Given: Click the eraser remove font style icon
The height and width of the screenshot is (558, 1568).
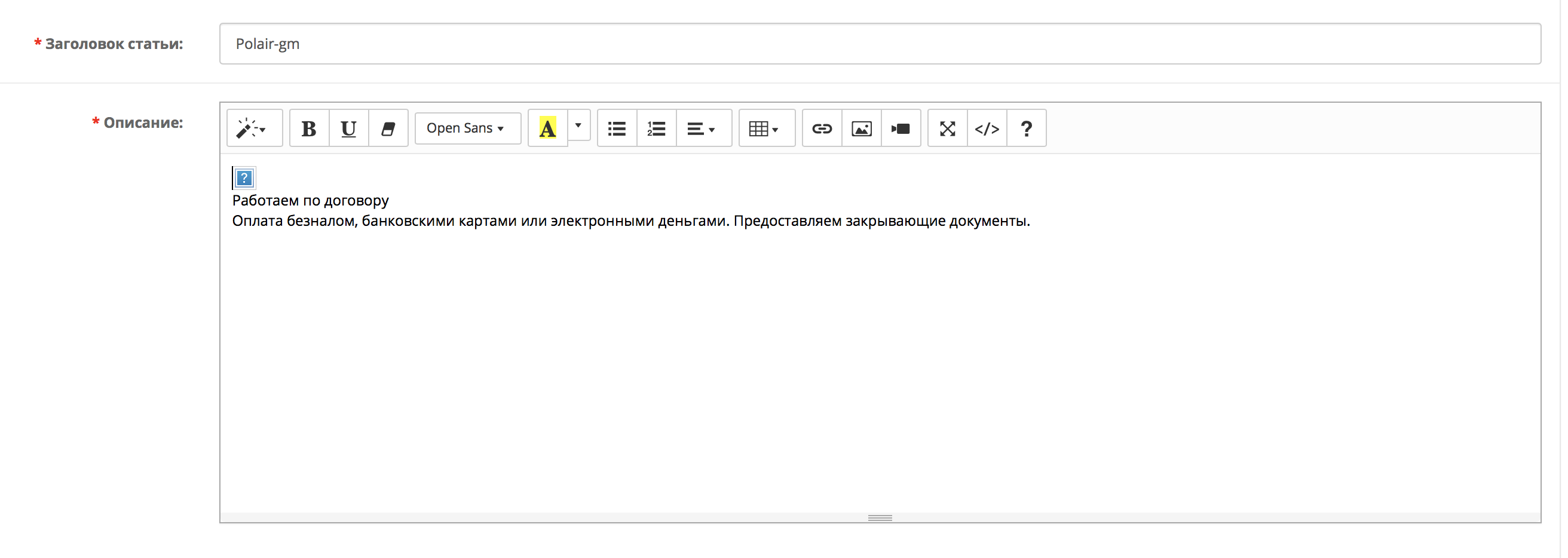Looking at the screenshot, I should pos(388,128).
